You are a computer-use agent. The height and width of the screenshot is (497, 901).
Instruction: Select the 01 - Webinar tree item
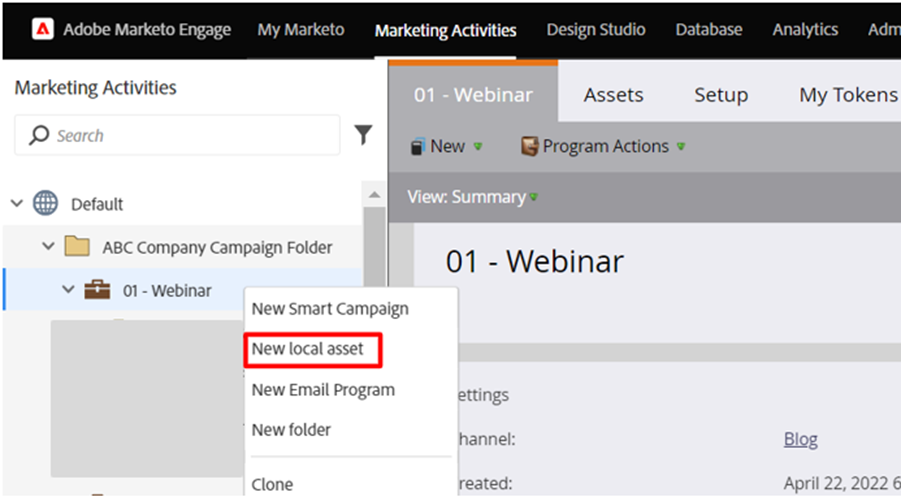[167, 291]
